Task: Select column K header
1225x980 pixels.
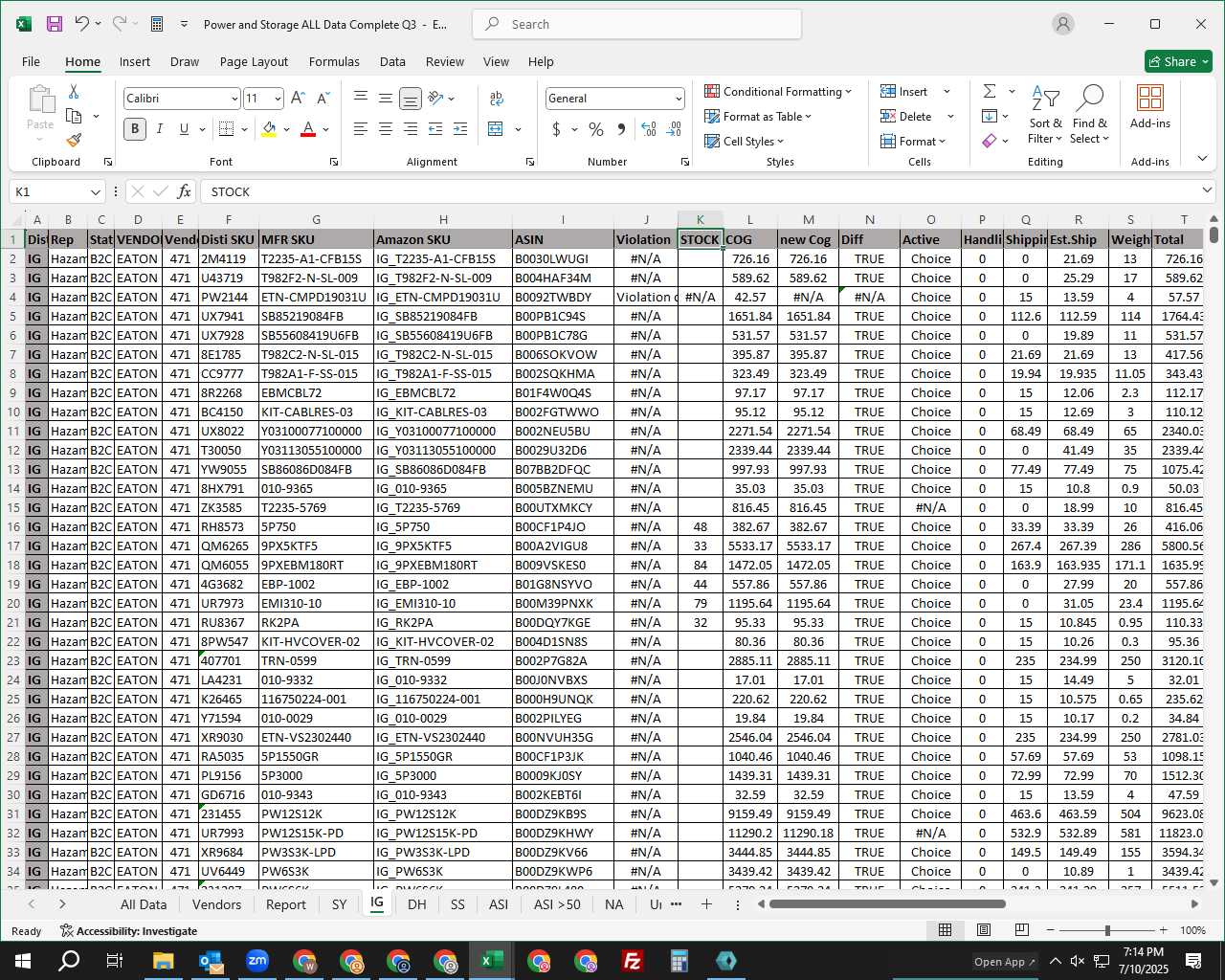Action: (x=700, y=219)
